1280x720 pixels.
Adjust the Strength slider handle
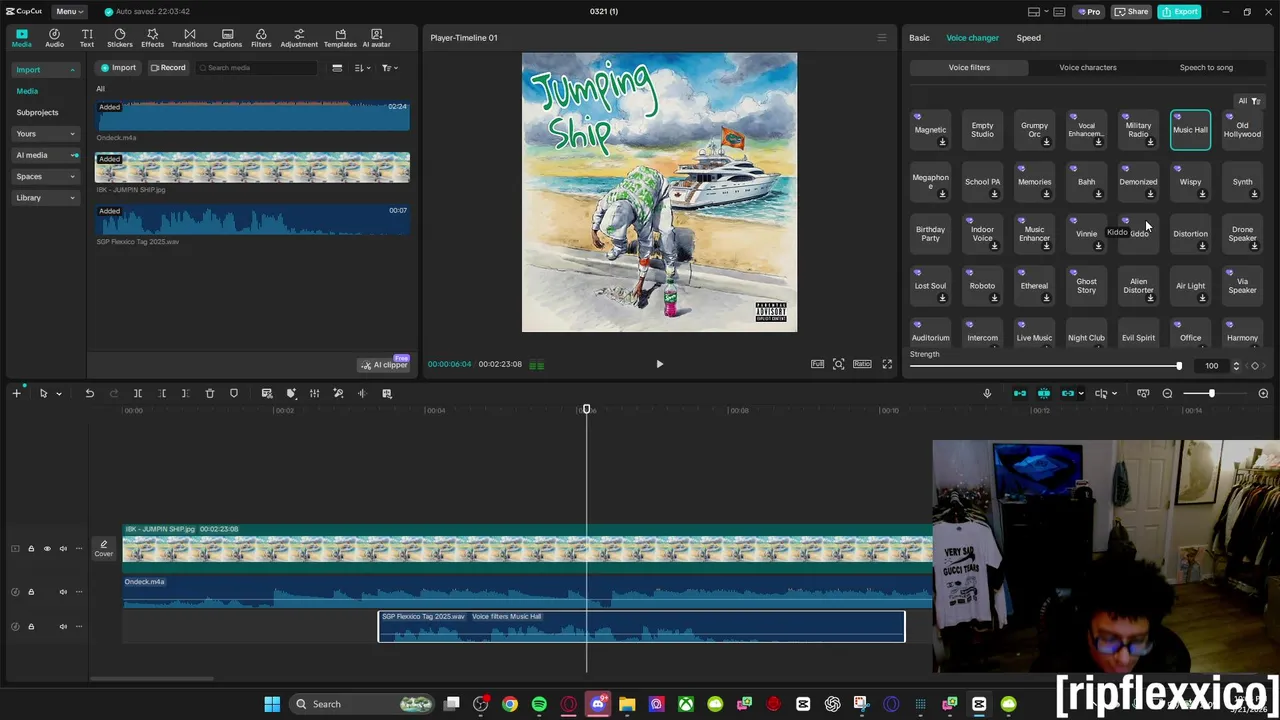(1179, 366)
